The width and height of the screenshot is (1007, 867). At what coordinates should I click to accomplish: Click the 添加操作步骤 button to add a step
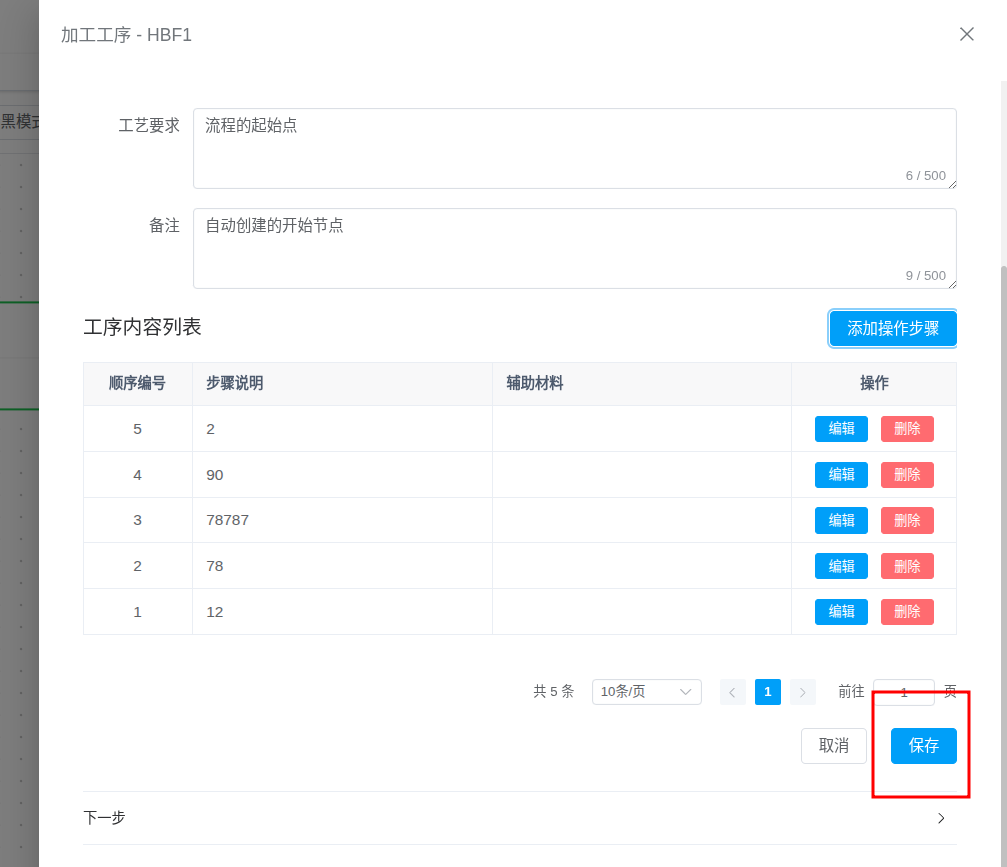892,328
